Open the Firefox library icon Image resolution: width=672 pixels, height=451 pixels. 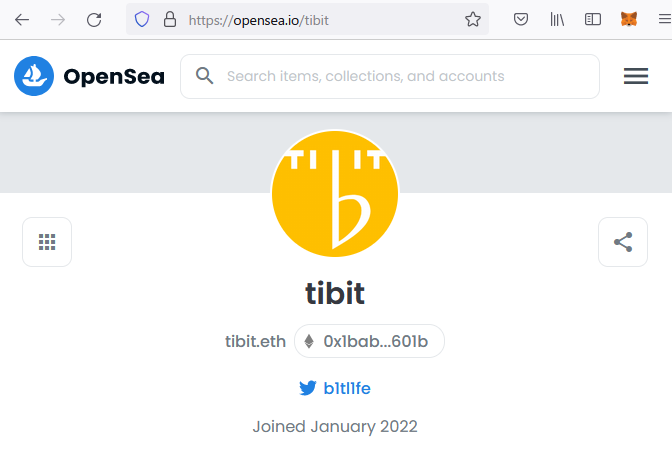(558, 19)
